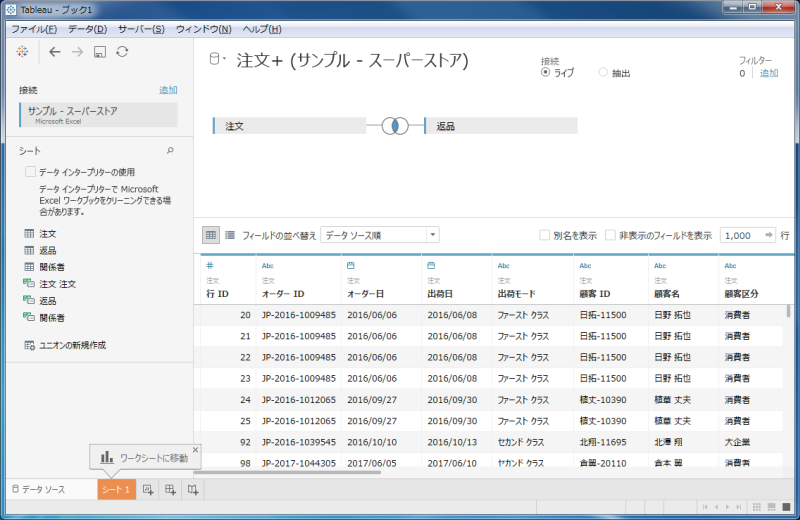Screen dimensions: 800x520
Task: Click the Abc type icon above 顧客名
Action: (660, 265)
